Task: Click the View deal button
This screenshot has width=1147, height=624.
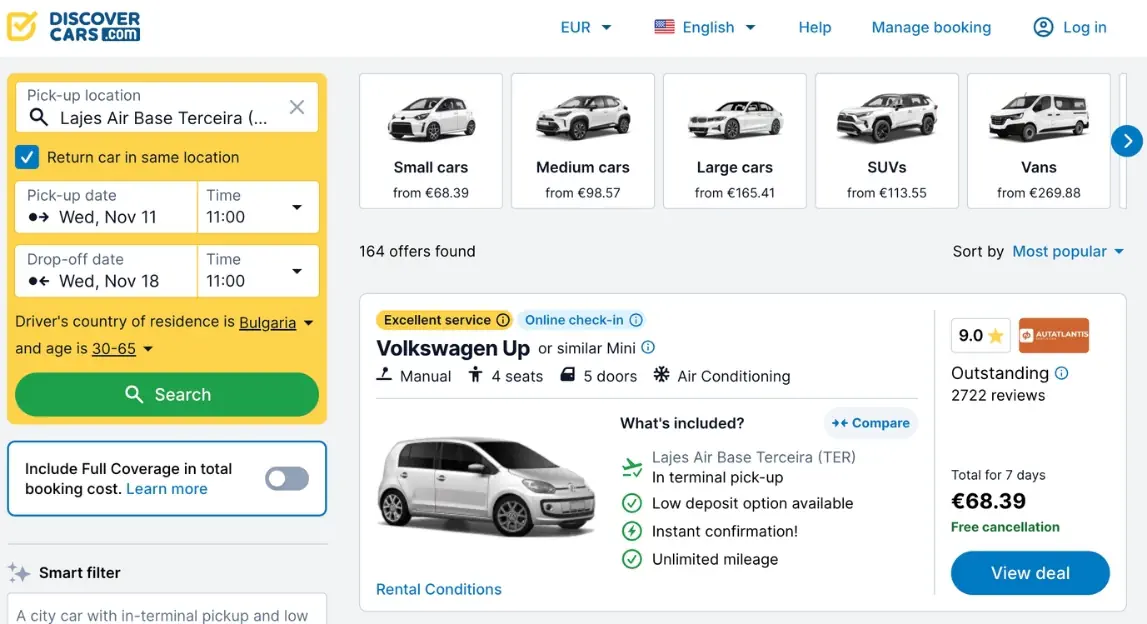Action: coord(1030,573)
